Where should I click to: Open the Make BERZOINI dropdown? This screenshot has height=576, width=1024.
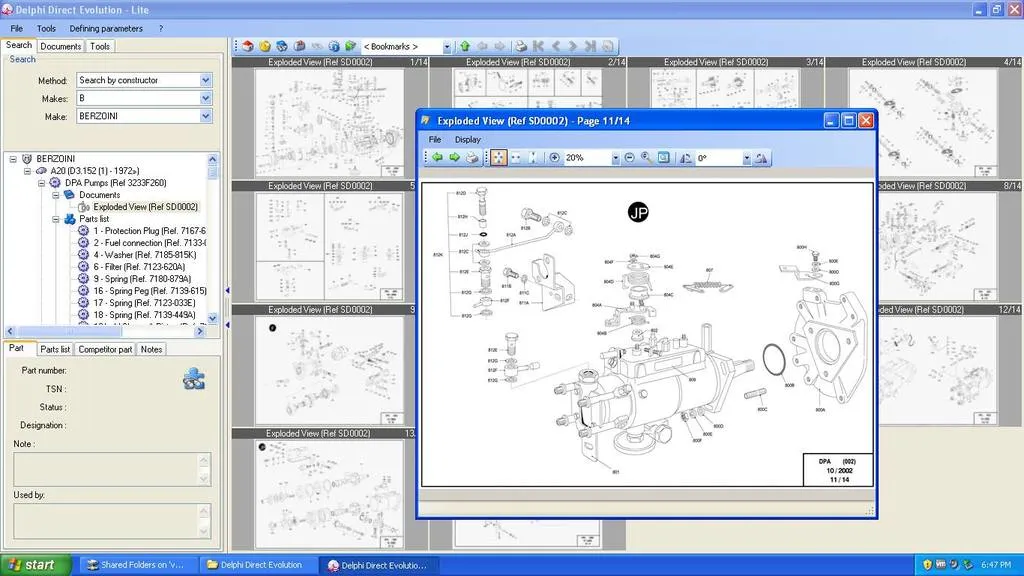tap(206, 116)
